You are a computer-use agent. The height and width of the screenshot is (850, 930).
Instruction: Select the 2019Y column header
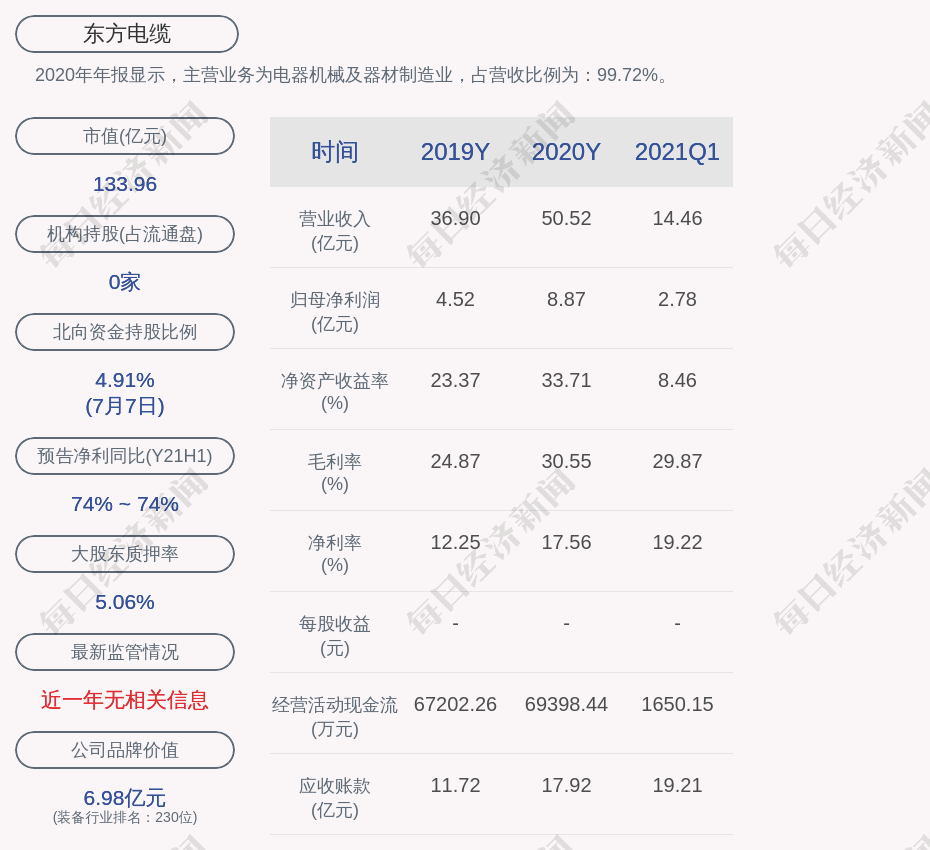(x=455, y=152)
